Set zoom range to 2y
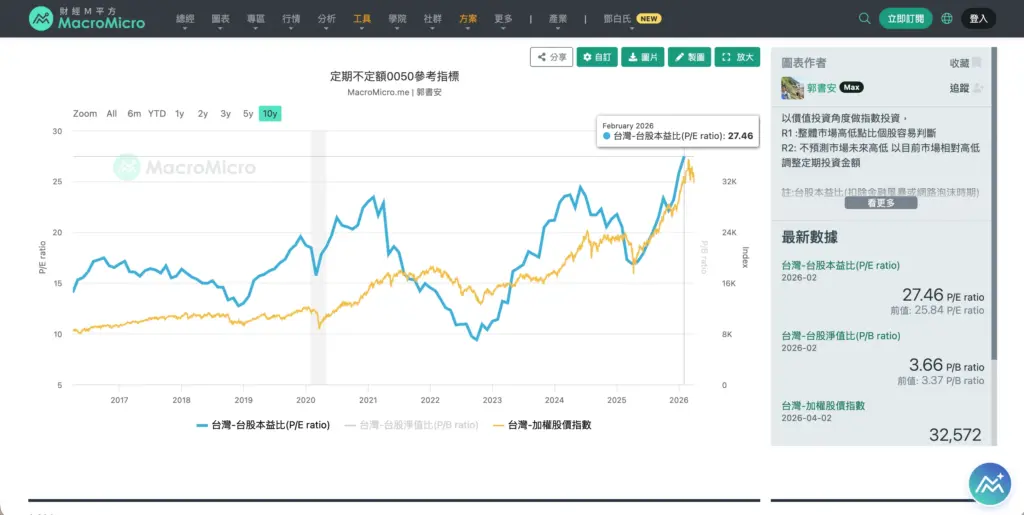The height and width of the screenshot is (515, 1024). [x=203, y=114]
